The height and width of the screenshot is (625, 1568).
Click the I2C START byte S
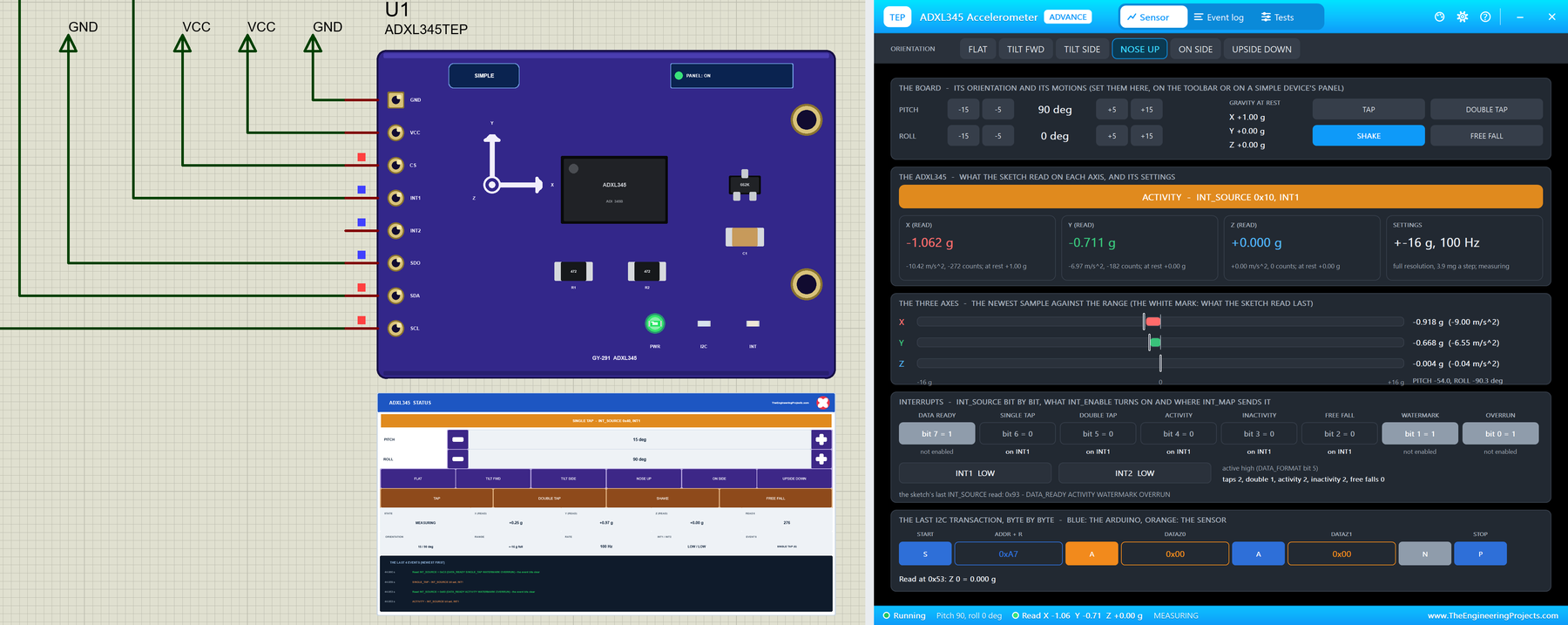[x=925, y=554]
